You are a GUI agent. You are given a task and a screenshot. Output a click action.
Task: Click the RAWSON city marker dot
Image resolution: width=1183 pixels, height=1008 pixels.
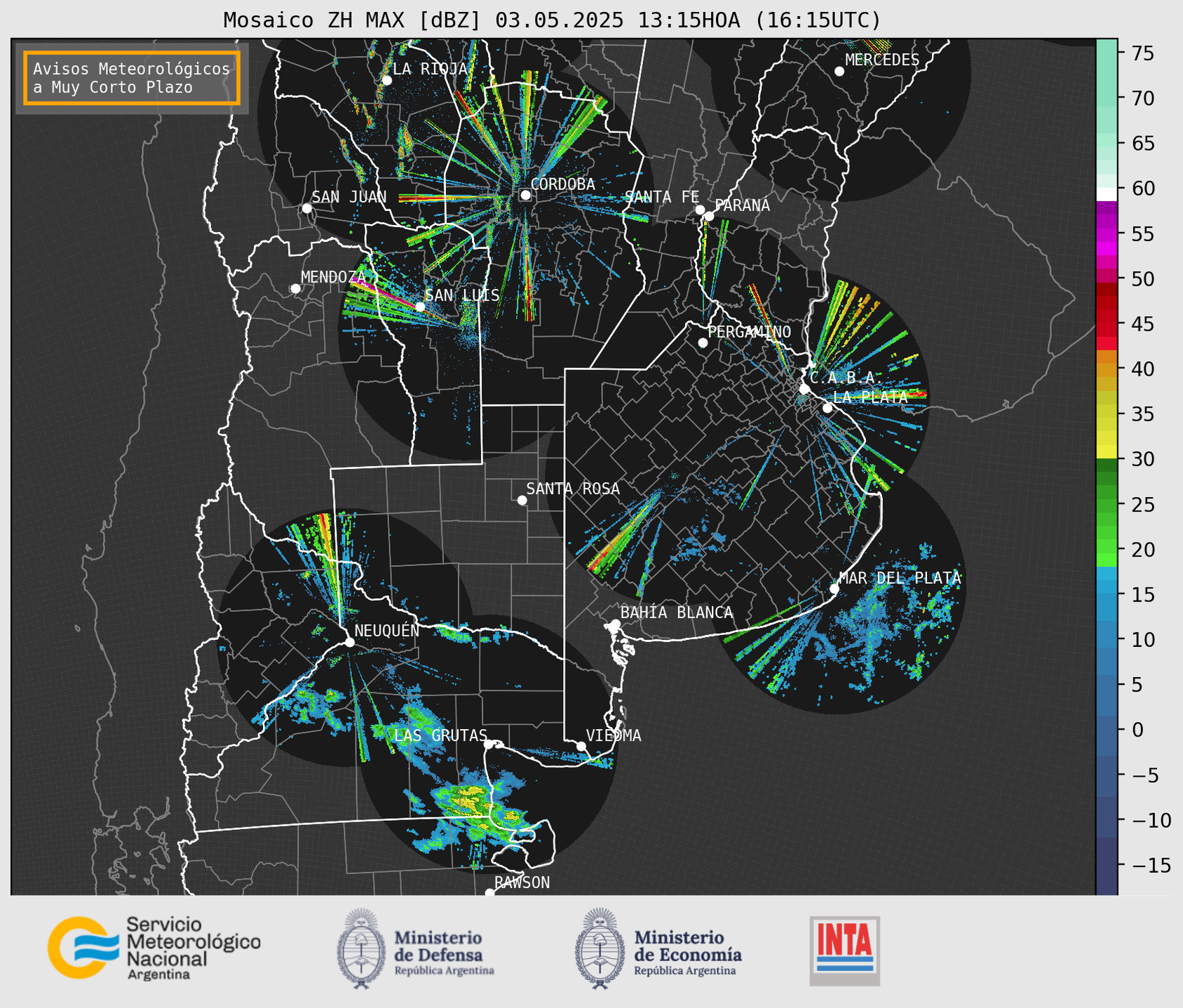click(489, 893)
